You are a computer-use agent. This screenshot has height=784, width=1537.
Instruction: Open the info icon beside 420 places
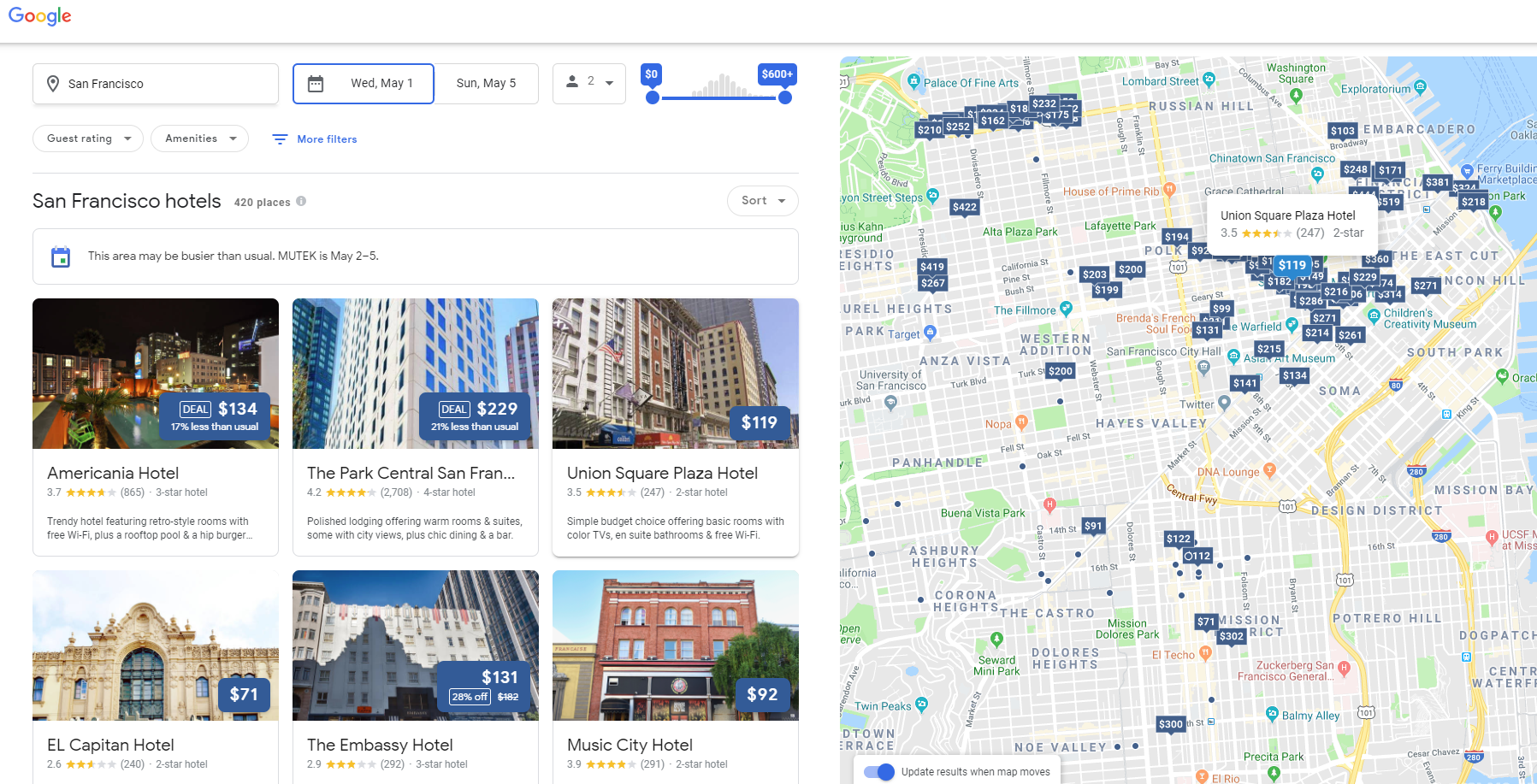point(301,201)
